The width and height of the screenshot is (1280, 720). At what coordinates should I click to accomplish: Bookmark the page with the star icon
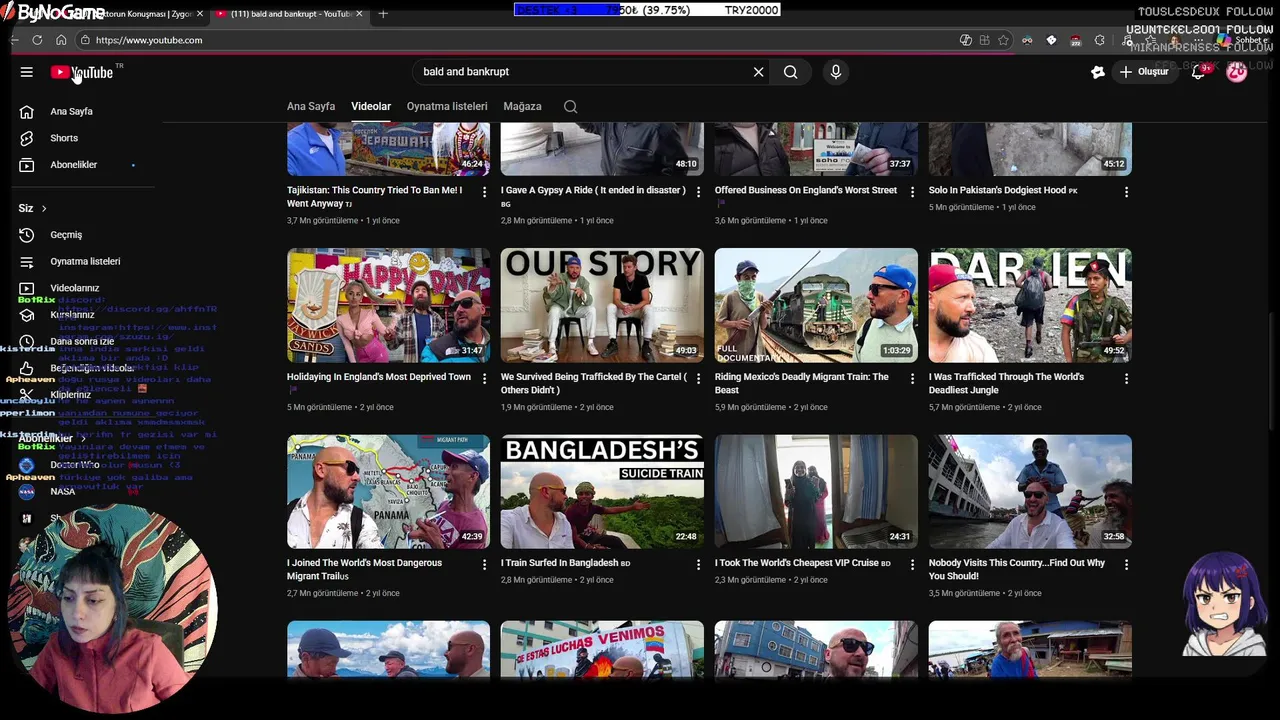[x=1003, y=40]
